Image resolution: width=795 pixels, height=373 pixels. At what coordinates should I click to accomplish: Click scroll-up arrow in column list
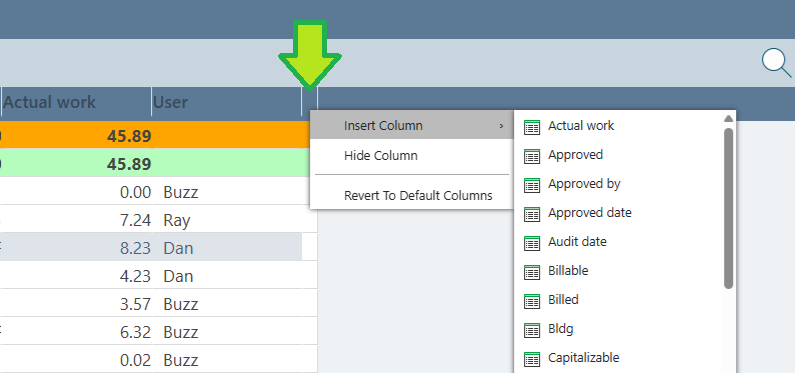coord(729,118)
